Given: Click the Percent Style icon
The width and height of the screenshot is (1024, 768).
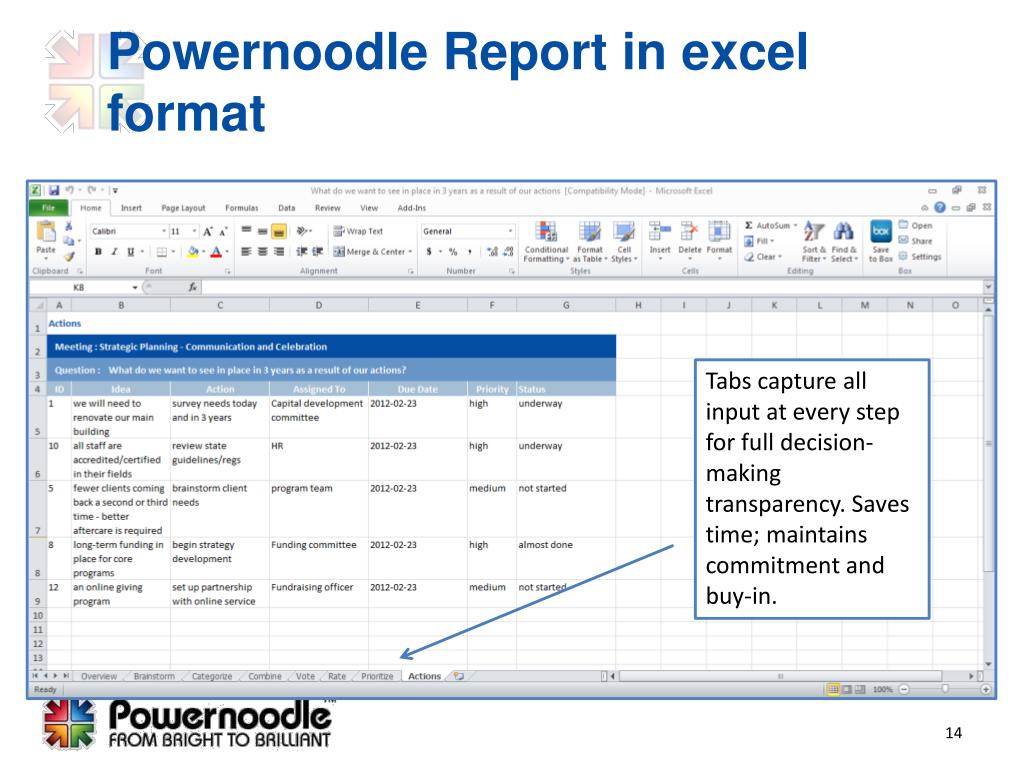Looking at the screenshot, I should pos(453,251).
